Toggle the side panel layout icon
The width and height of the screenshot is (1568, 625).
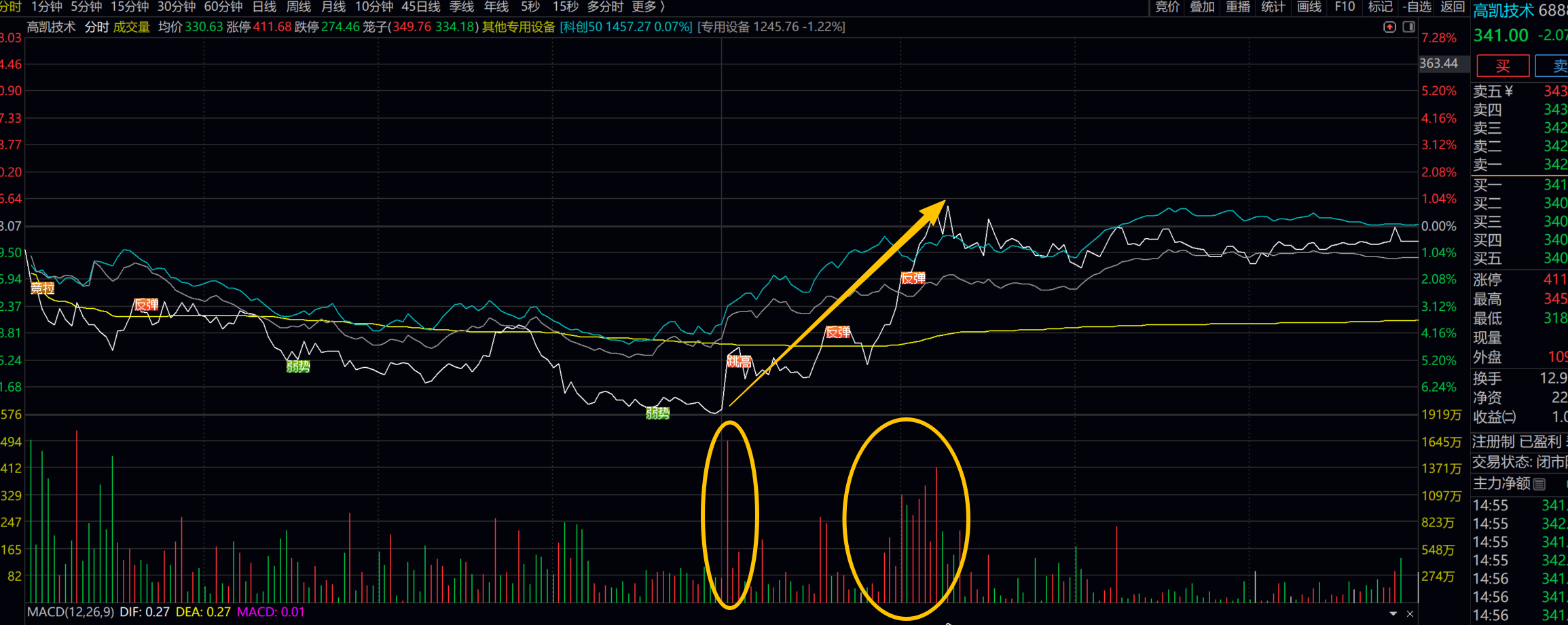coord(1409,27)
